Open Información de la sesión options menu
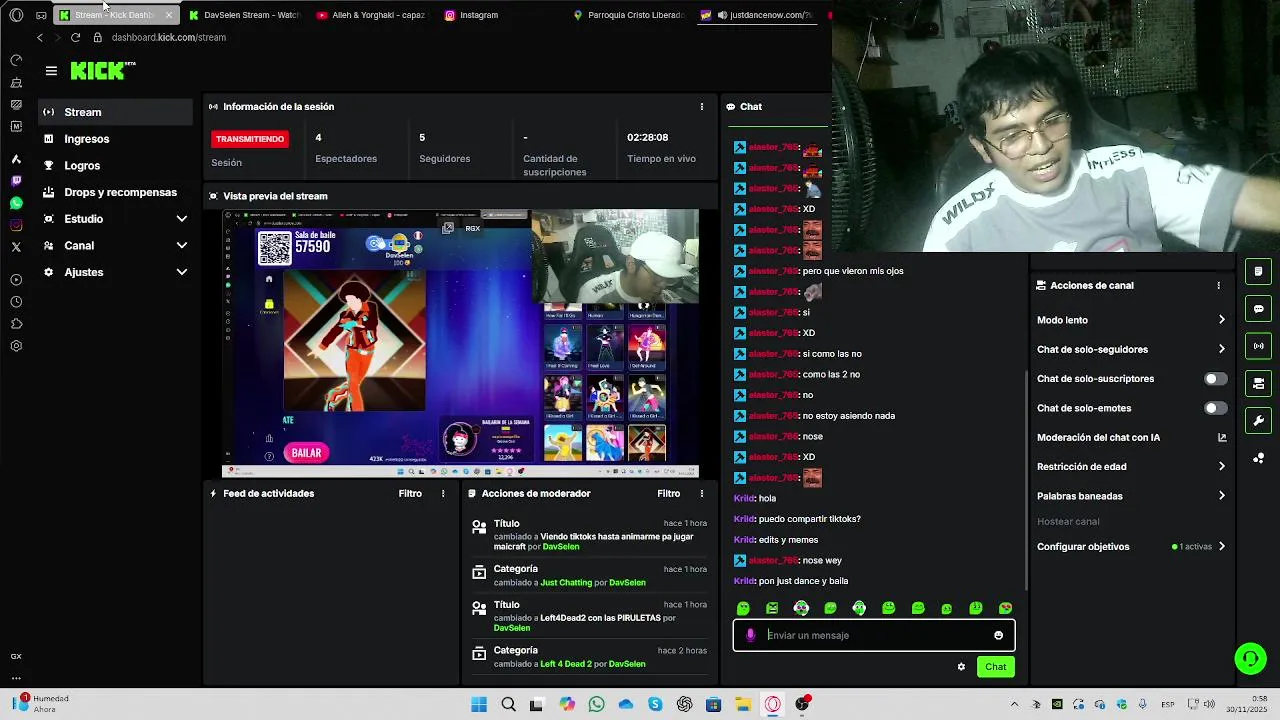 tap(701, 106)
